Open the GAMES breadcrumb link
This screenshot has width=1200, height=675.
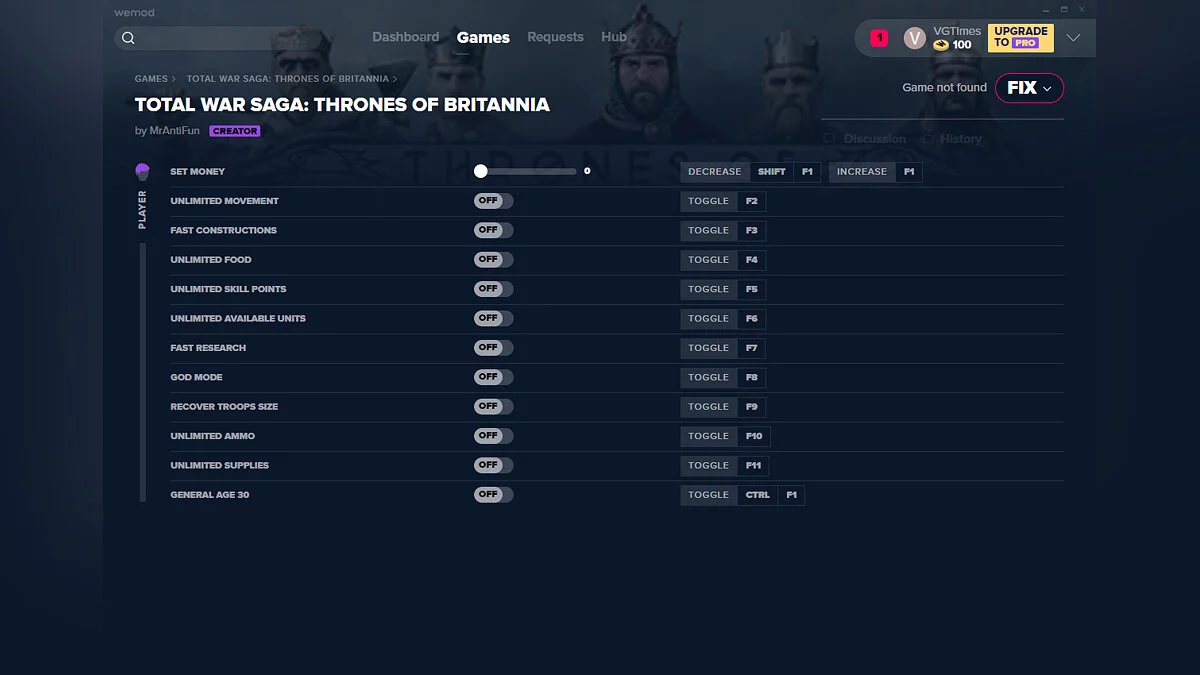[152, 78]
